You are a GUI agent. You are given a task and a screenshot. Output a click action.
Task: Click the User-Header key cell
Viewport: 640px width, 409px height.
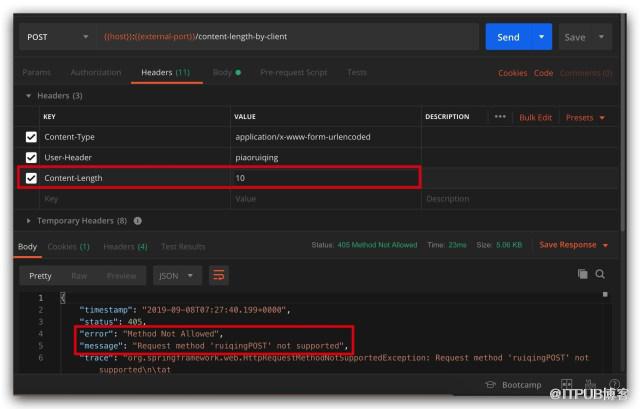coord(135,158)
